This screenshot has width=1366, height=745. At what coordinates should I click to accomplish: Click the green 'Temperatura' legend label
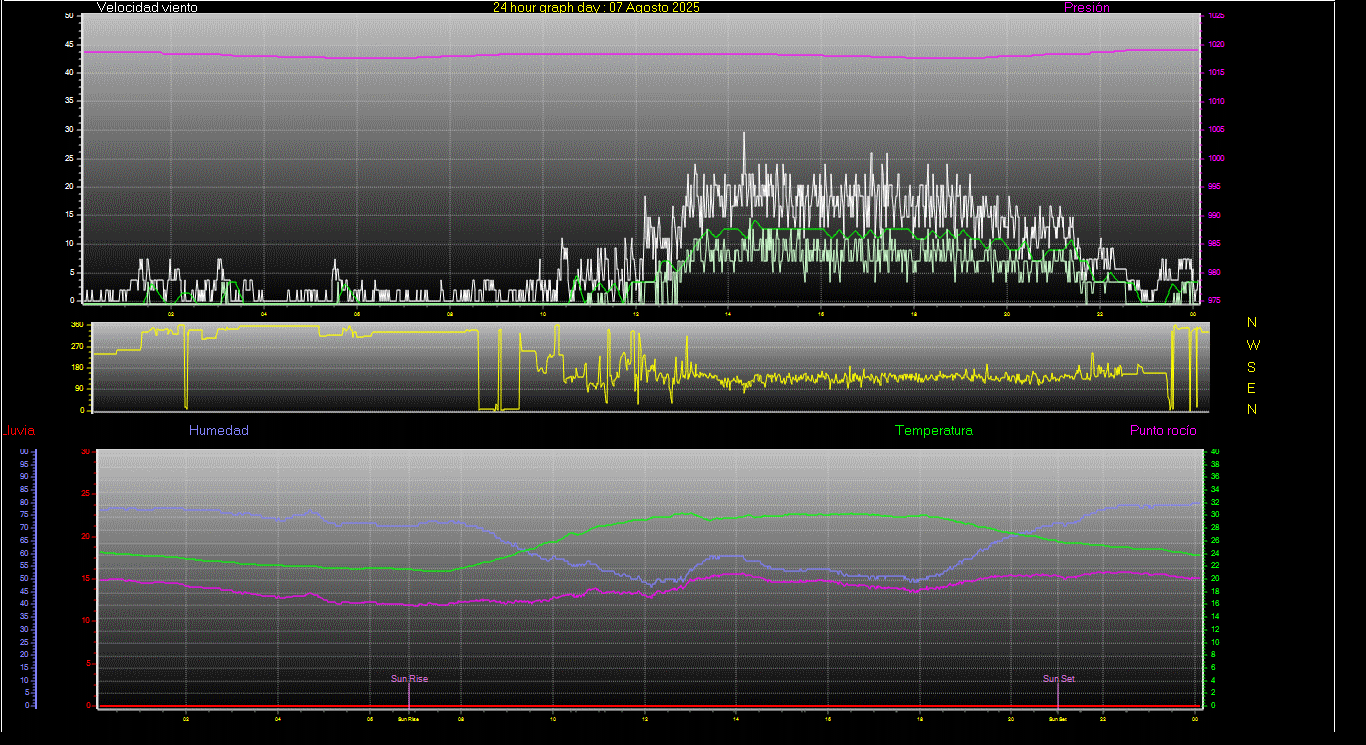(x=934, y=431)
